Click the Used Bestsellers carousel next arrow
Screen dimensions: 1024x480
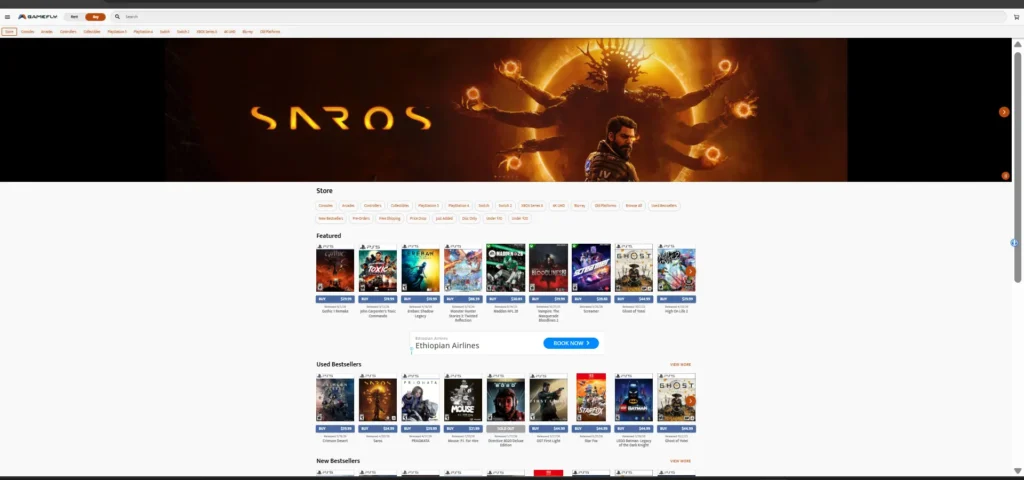[x=690, y=400]
